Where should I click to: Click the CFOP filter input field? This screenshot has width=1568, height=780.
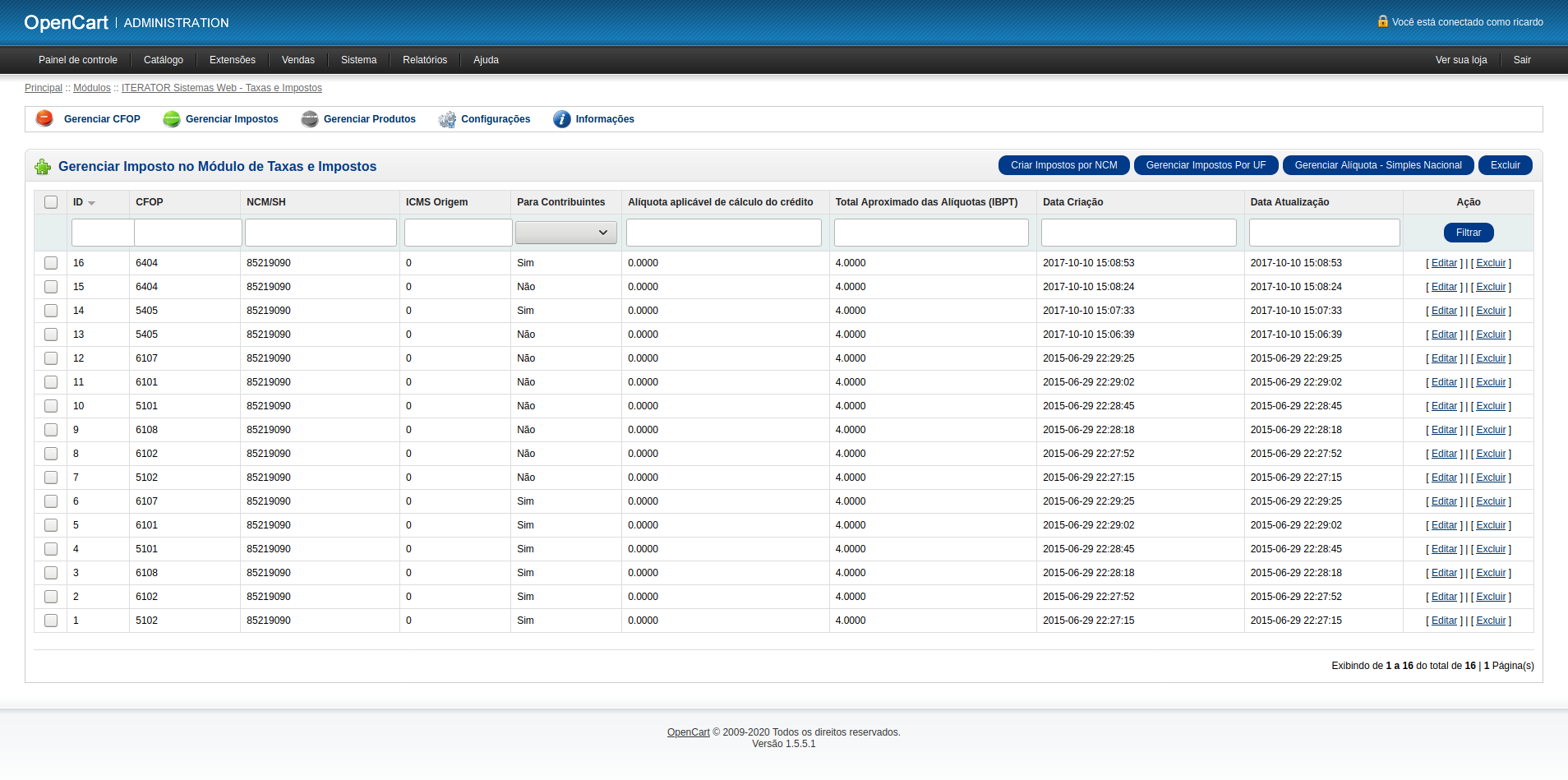(x=188, y=233)
